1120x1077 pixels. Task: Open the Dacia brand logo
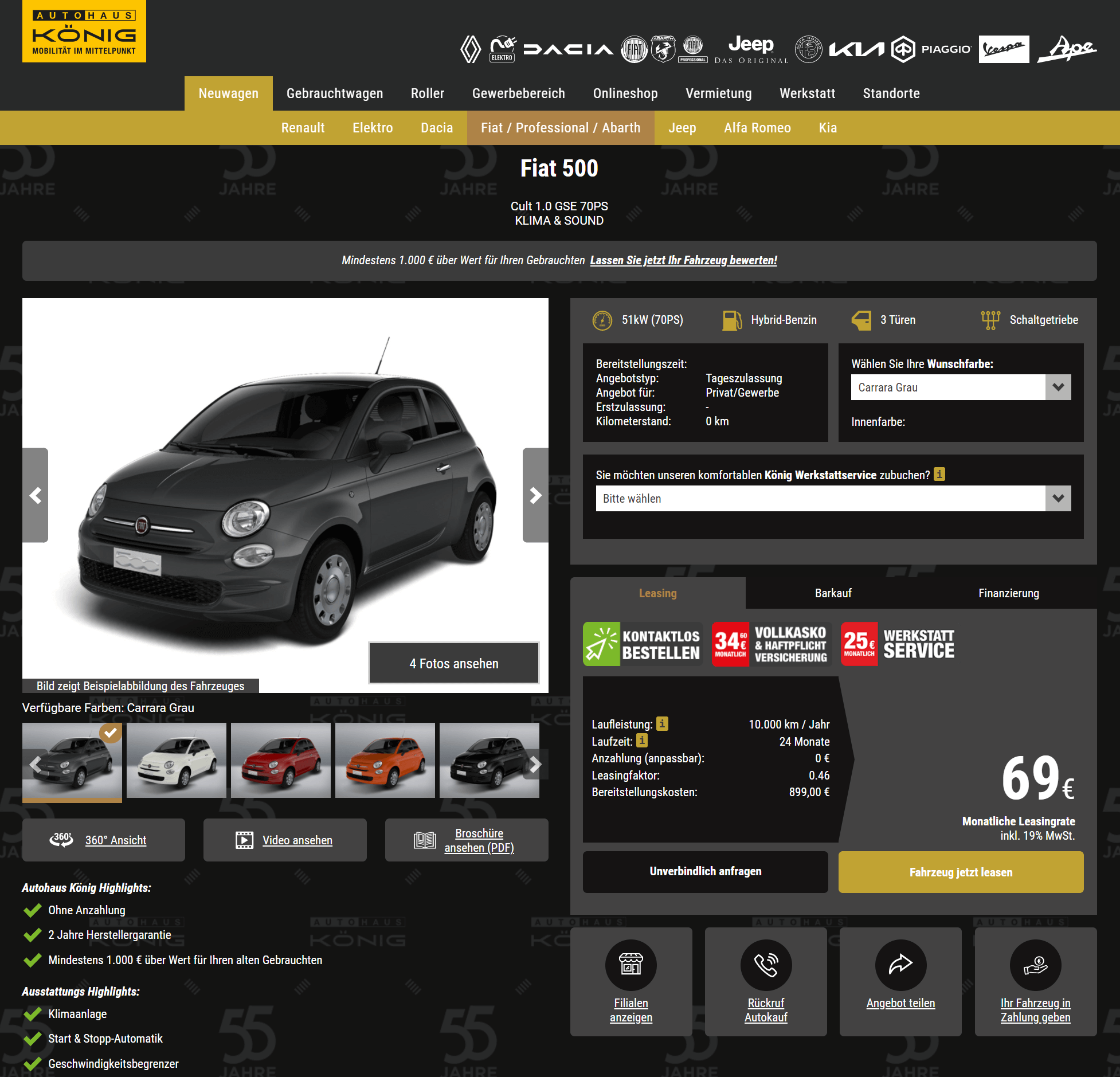point(568,49)
